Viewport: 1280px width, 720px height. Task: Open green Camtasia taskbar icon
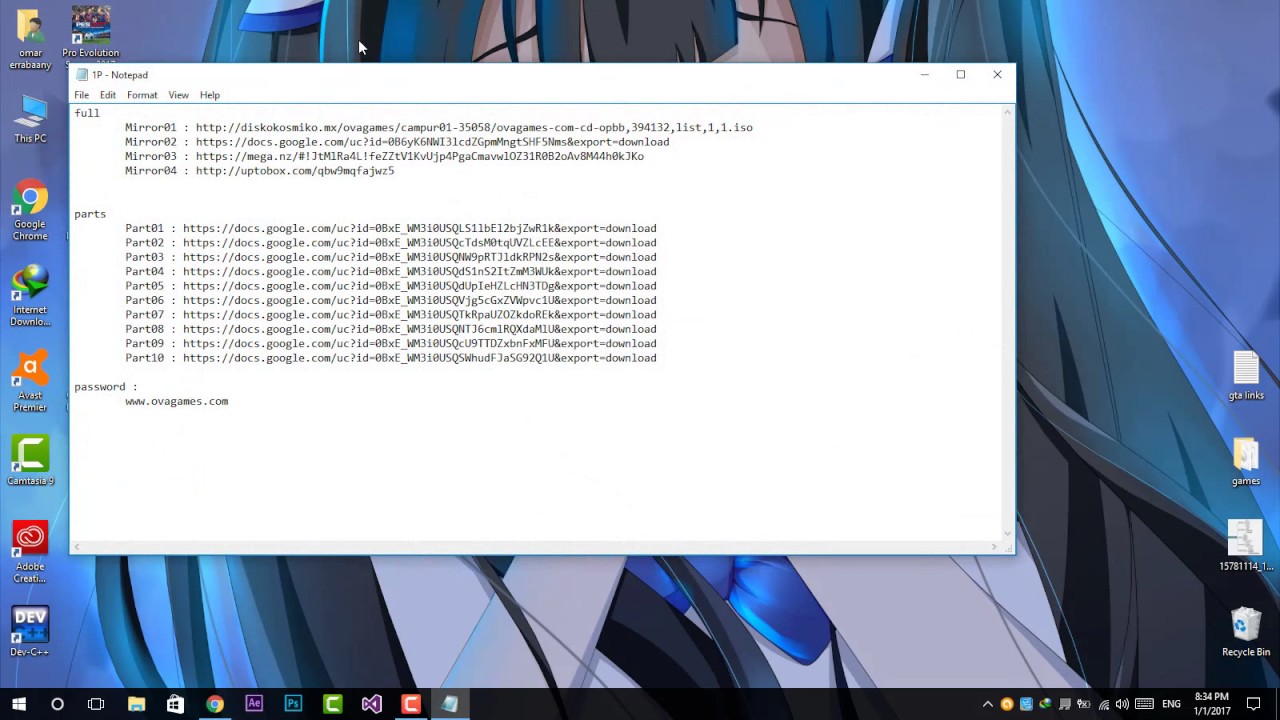coord(333,704)
